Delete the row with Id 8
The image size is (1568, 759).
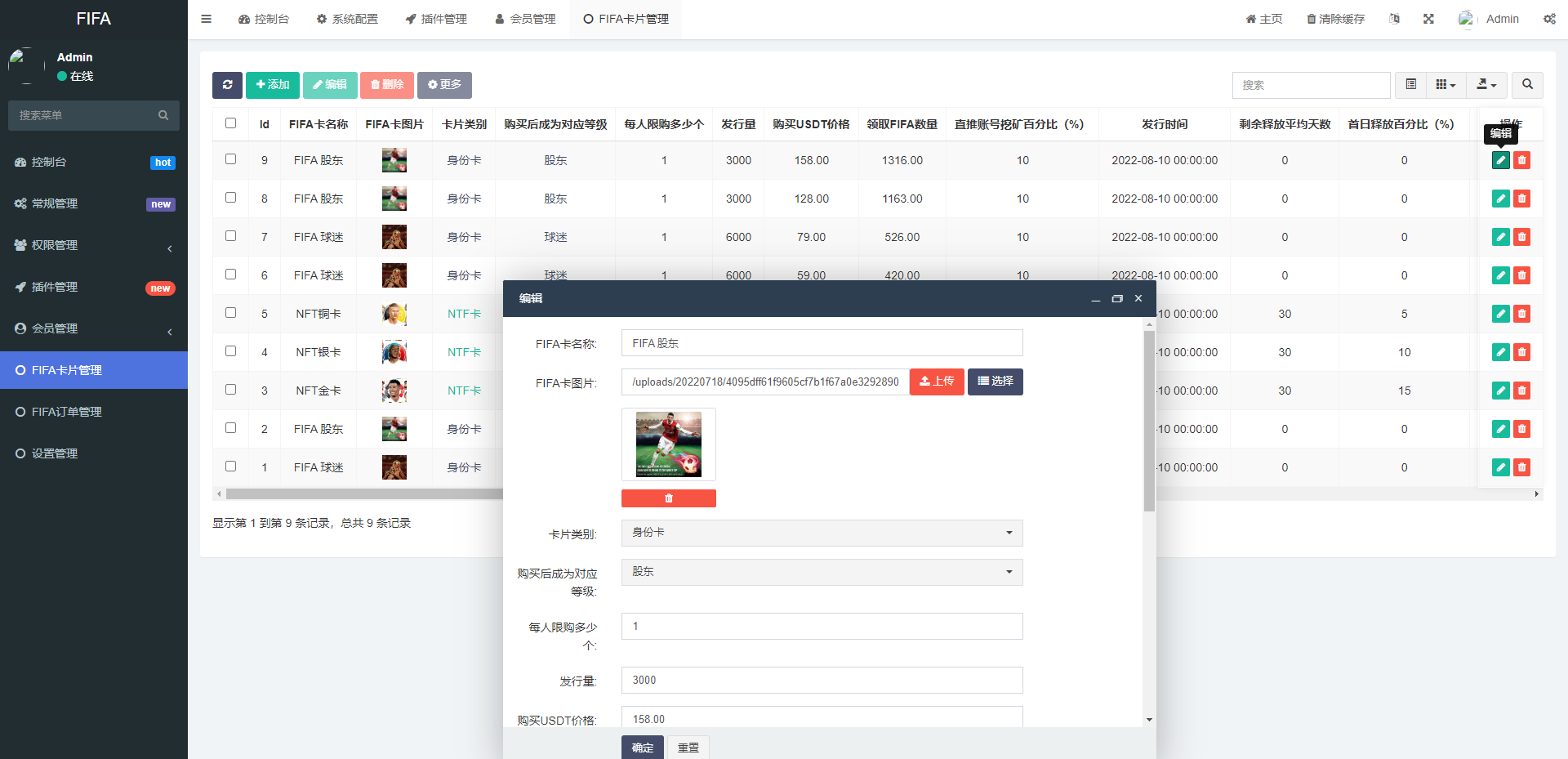(x=1521, y=199)
